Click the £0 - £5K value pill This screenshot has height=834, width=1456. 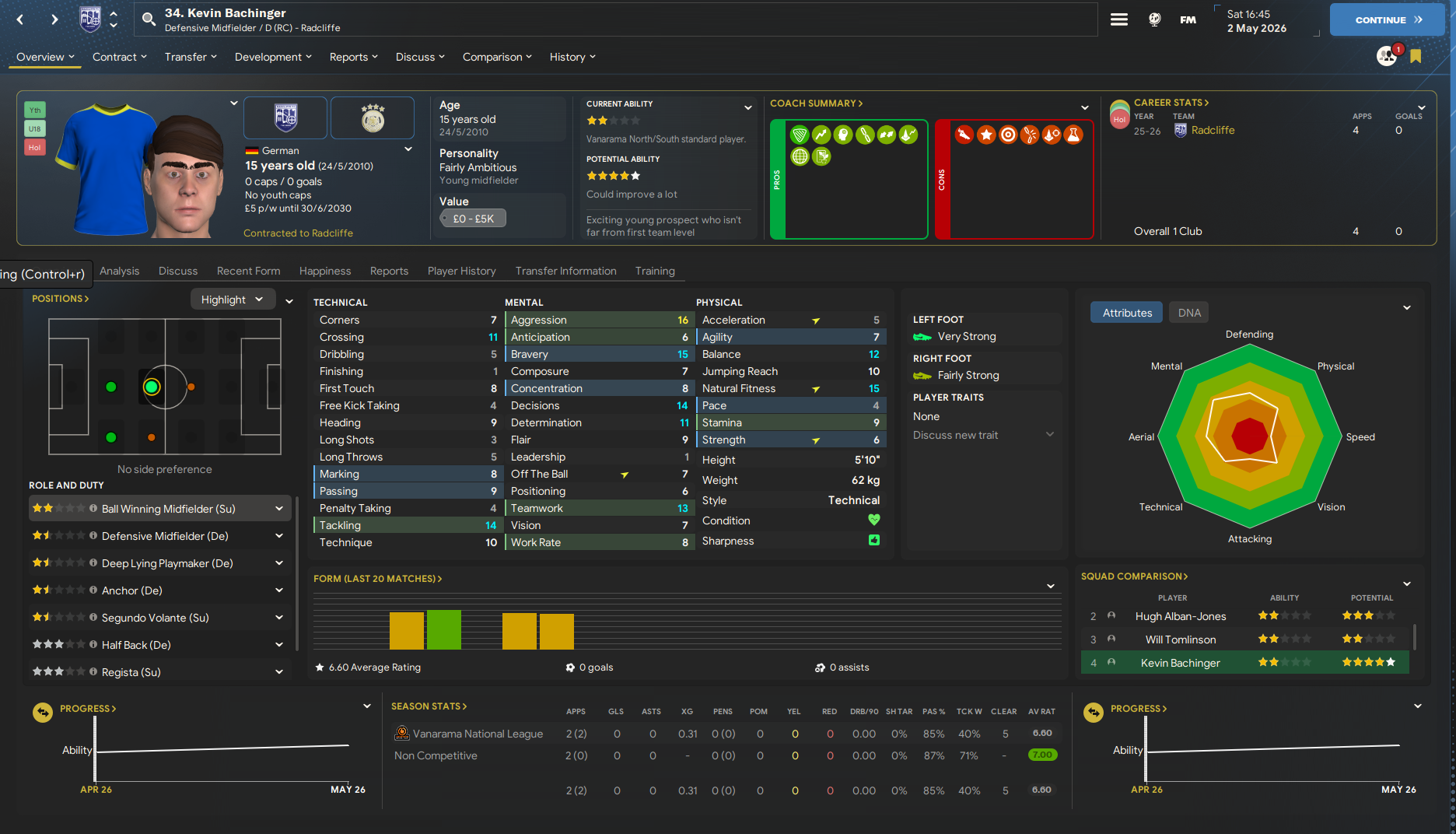[473, 219]
